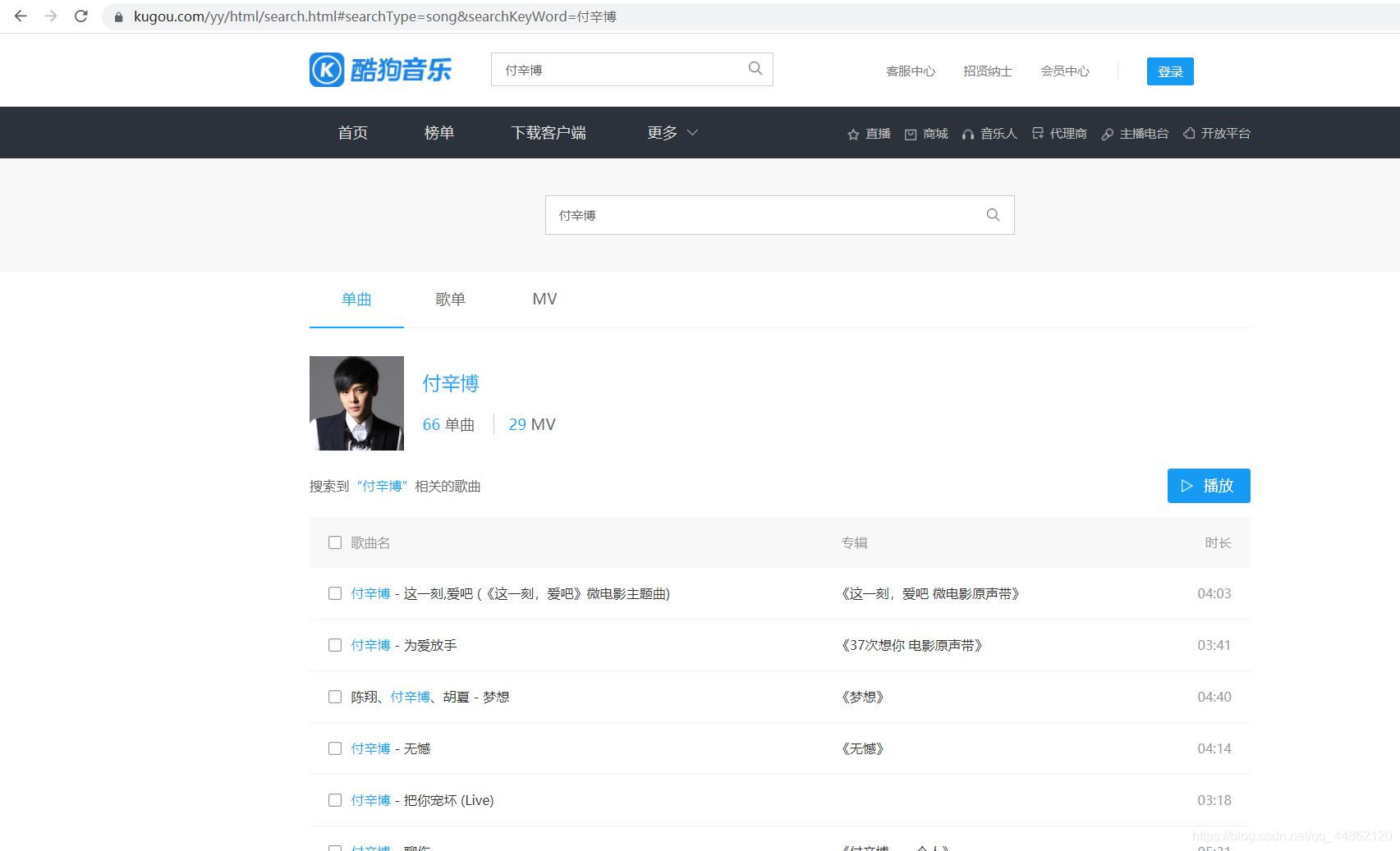This screenshot has width=1400, height=851.
Task: Click the blue 登录 button
Action: tap(1170, 71)
